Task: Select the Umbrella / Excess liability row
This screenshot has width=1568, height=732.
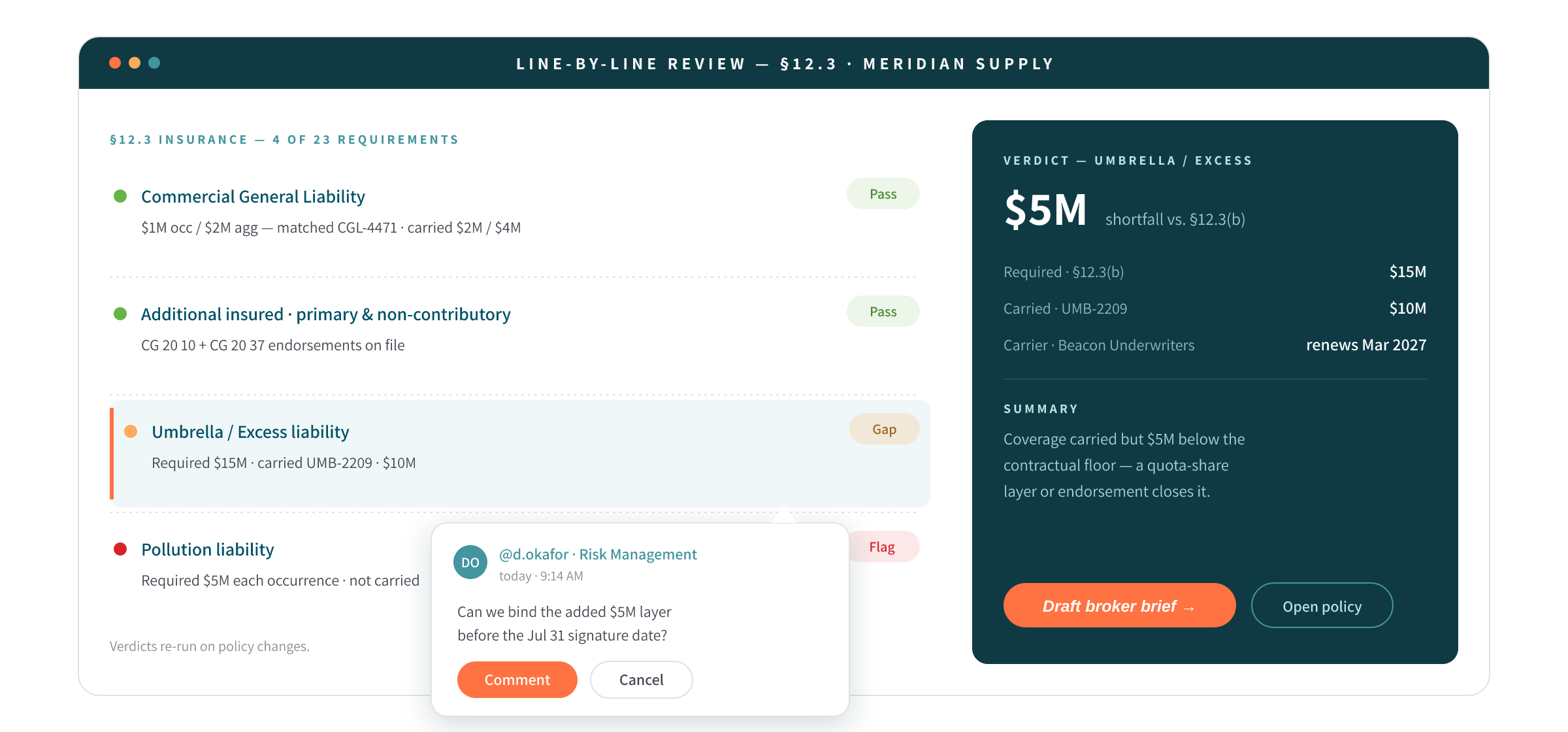Action: 520,454
